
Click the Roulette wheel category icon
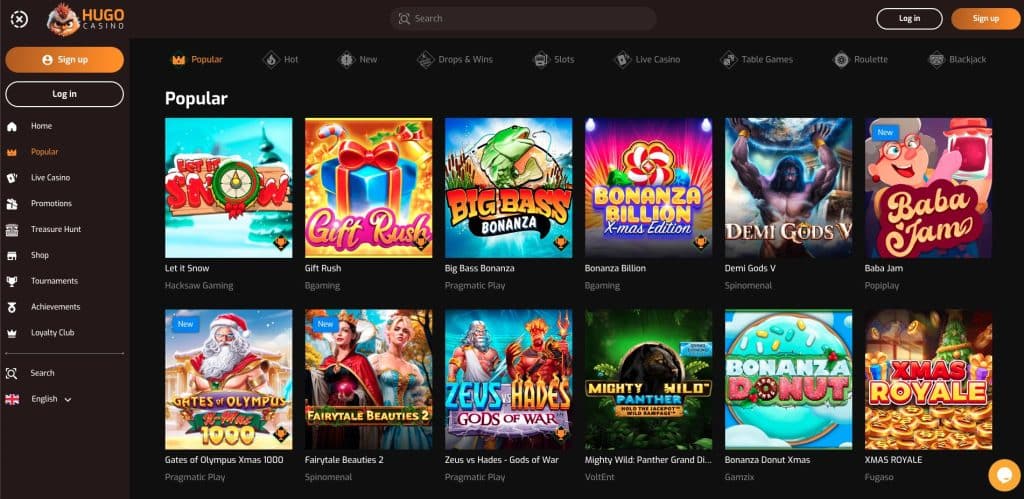coord(840,59)
